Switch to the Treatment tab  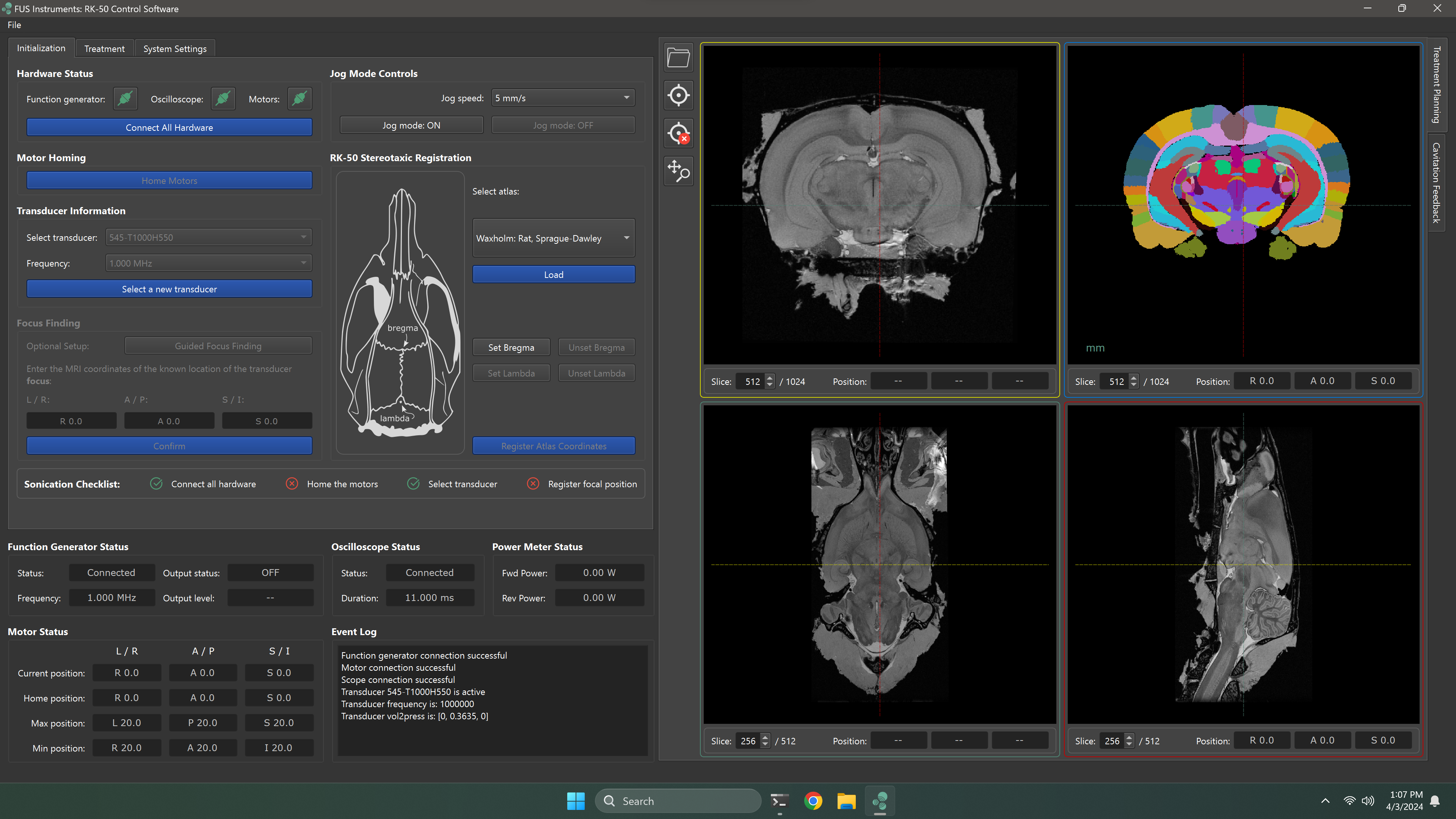pyautogui.click(x=104, y=49)
